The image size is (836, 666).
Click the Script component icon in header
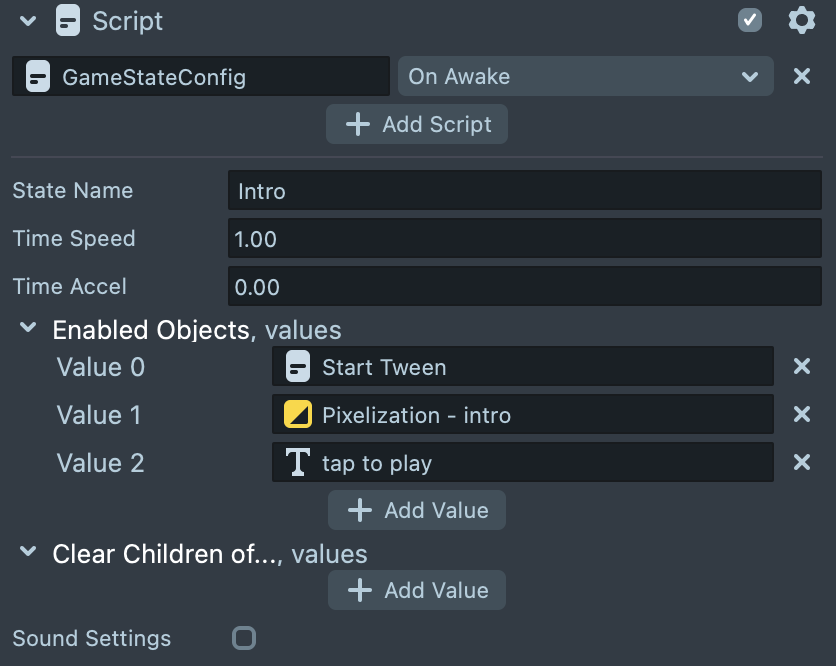pyautogui.click(x=68, y=21)
